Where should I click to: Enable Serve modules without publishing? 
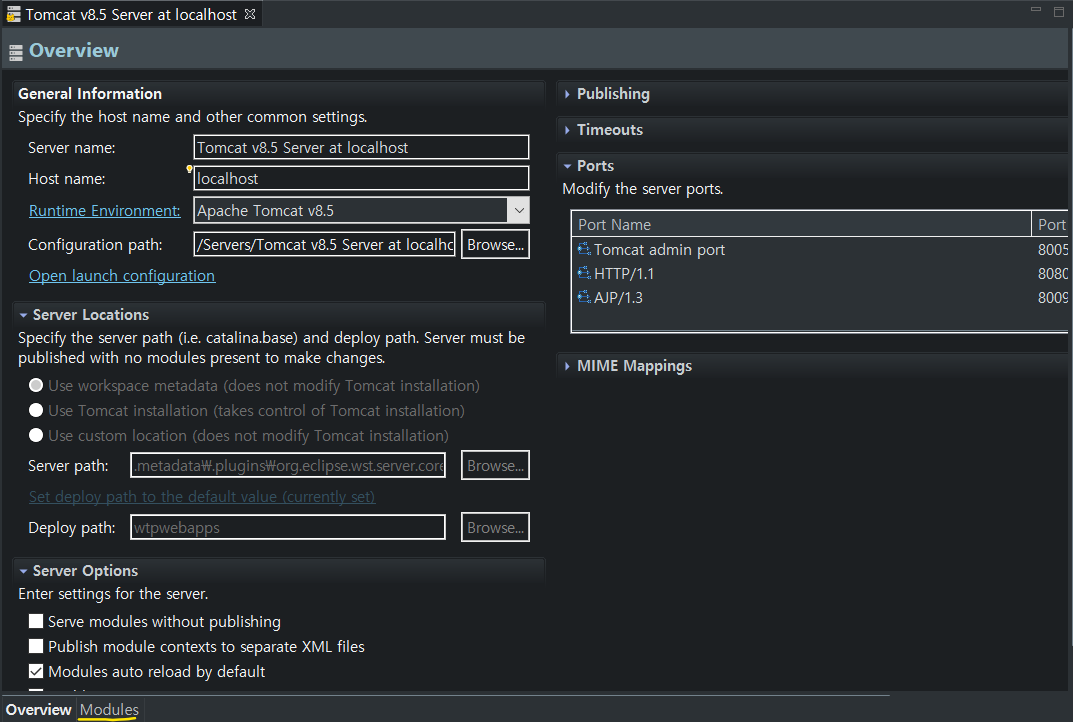pyautogui.click(x=36, y=621)
